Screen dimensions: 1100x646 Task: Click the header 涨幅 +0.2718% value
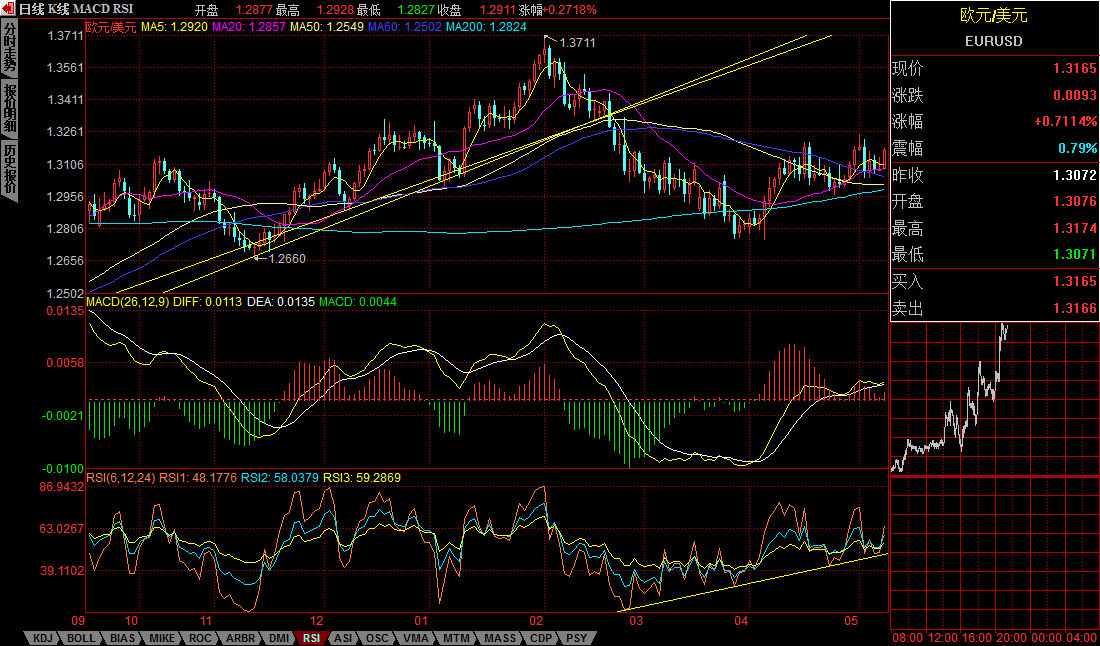point(570,10)
